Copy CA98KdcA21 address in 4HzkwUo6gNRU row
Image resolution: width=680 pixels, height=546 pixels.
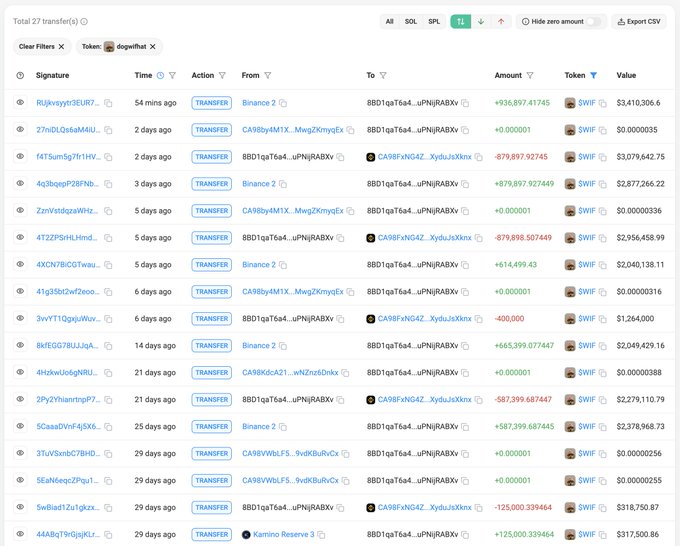345,373
